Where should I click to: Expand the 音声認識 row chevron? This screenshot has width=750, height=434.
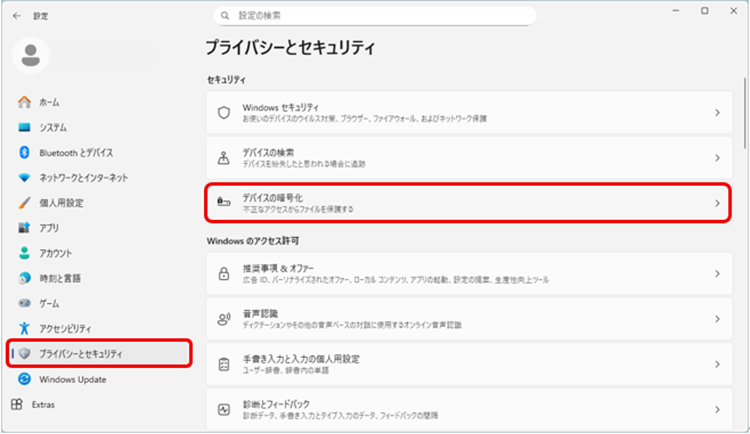tap(716, 319)
